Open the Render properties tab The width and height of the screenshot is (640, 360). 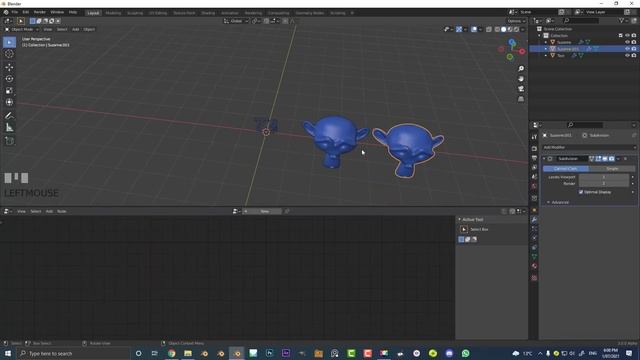coord(534,149)
